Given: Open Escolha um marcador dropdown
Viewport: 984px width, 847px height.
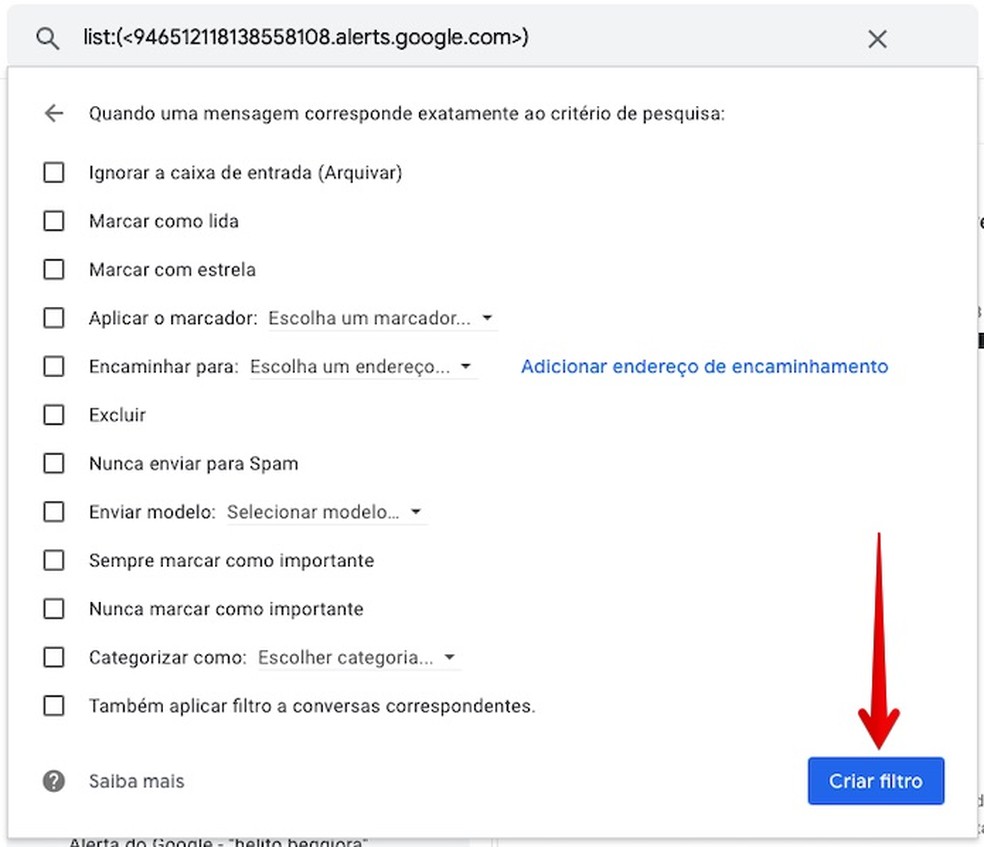Looking at the screenshot, I should 381,319.
